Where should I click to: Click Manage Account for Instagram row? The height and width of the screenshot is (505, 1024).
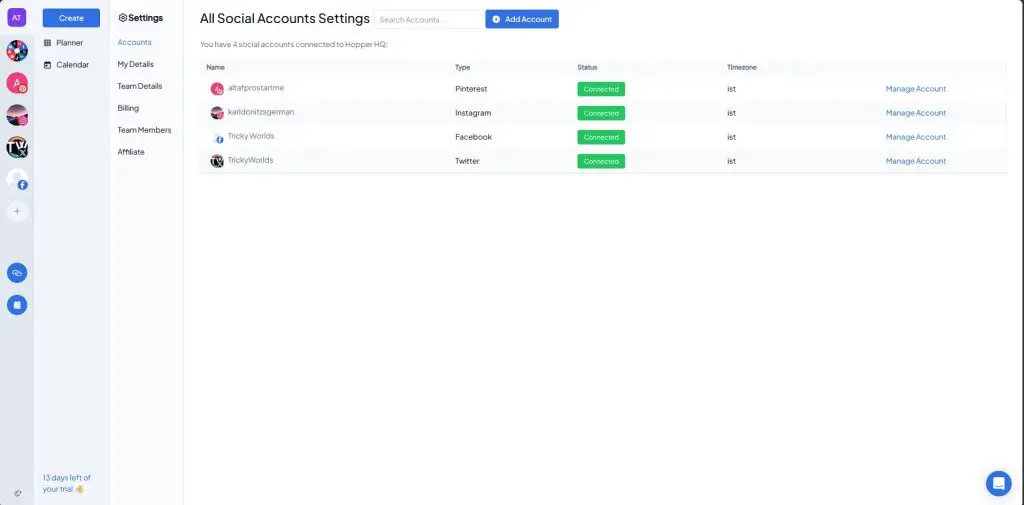click(916, 113)
